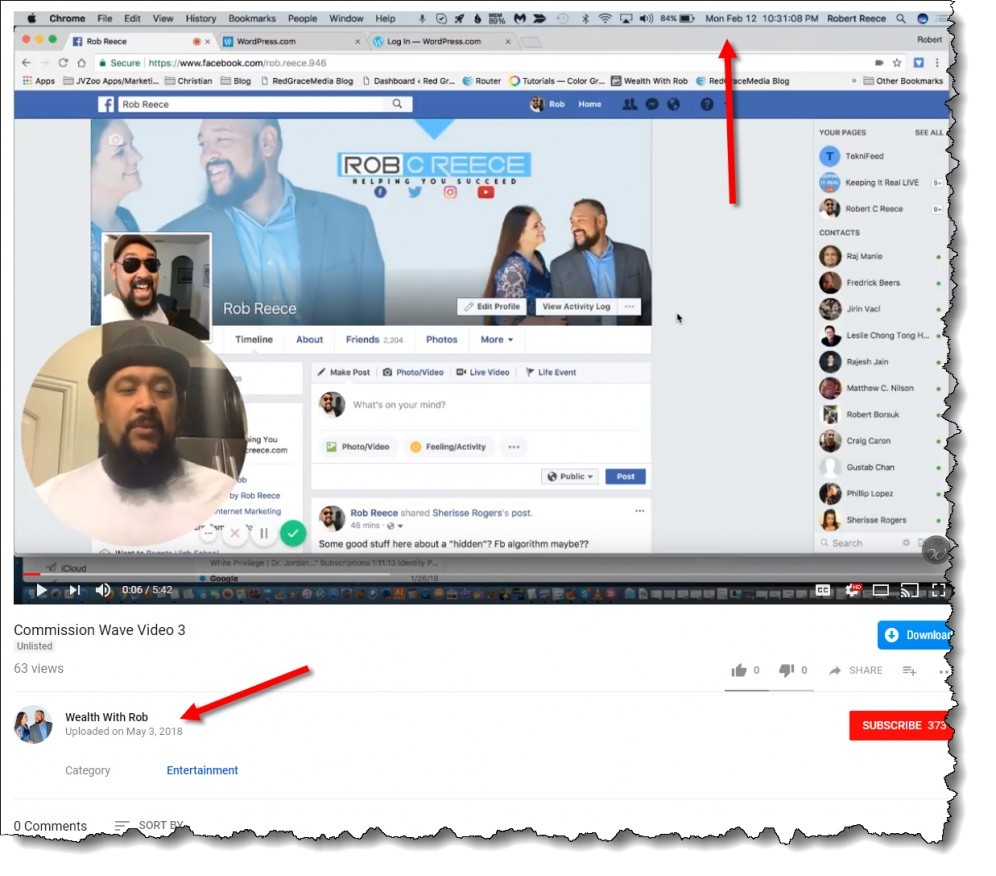
Task: Open Facebook help question mark icon
Action: [707, 104]
